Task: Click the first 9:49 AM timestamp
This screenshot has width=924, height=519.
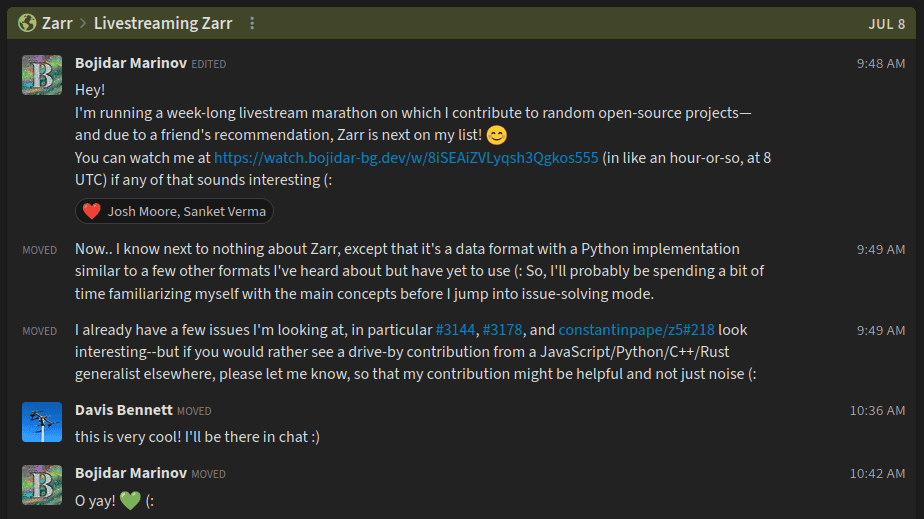Action: [880, 250]
